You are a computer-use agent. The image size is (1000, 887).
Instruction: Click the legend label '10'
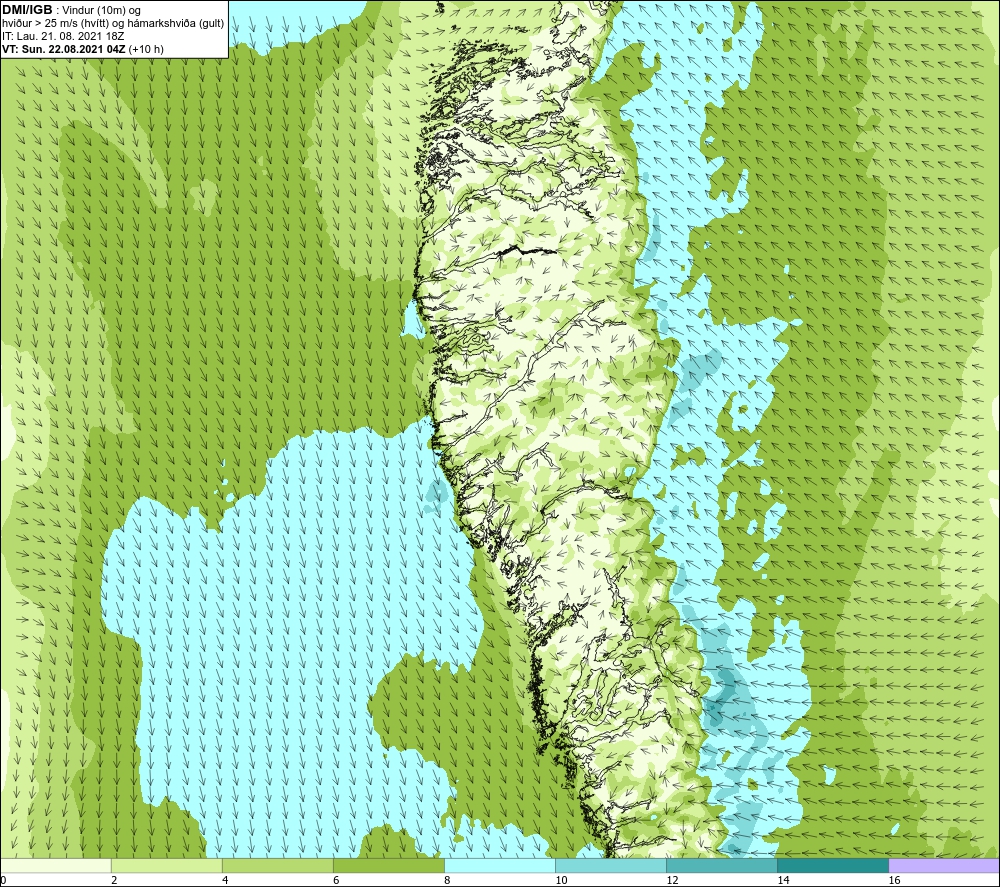561,880
